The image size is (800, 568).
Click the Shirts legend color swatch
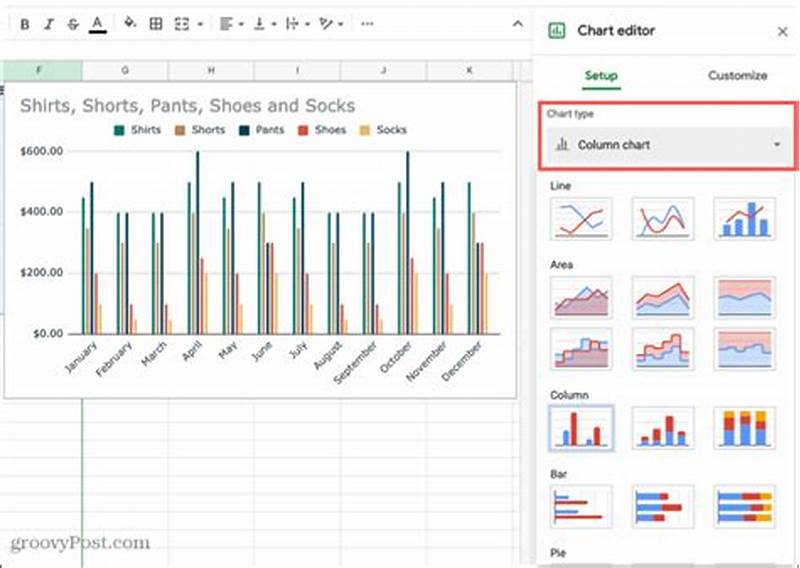(119, 131)
